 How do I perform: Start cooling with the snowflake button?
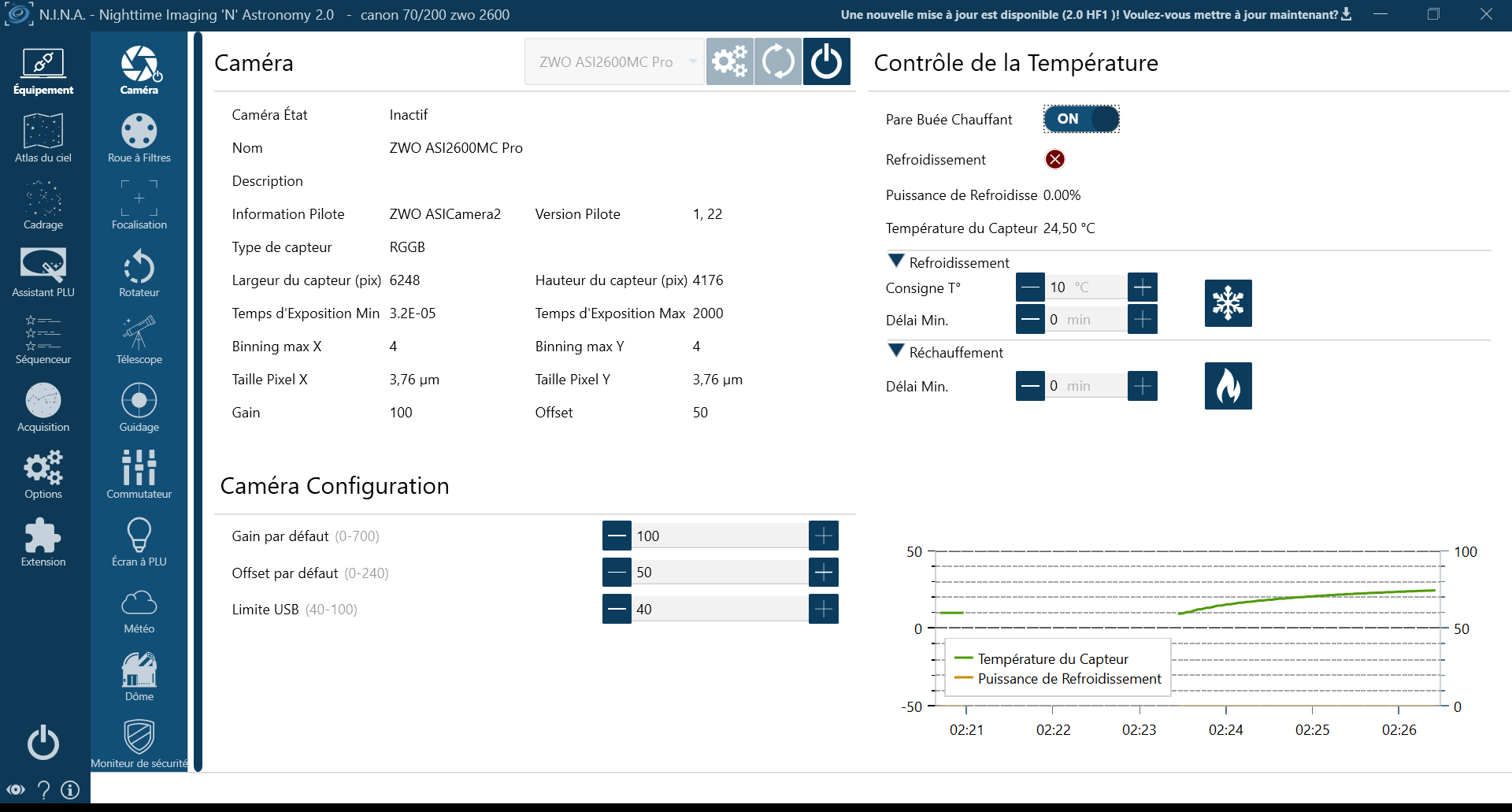1228,303
